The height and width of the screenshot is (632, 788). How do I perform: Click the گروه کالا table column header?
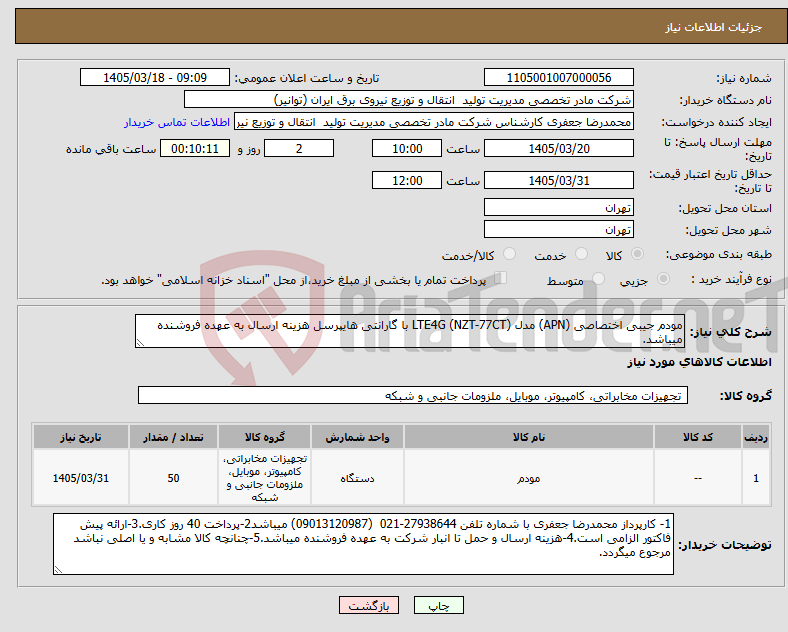coord(264,437)
